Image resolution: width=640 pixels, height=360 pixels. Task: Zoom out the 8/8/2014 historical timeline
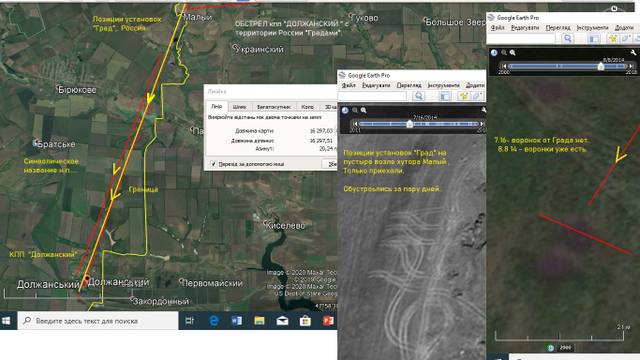coord(504,53)
